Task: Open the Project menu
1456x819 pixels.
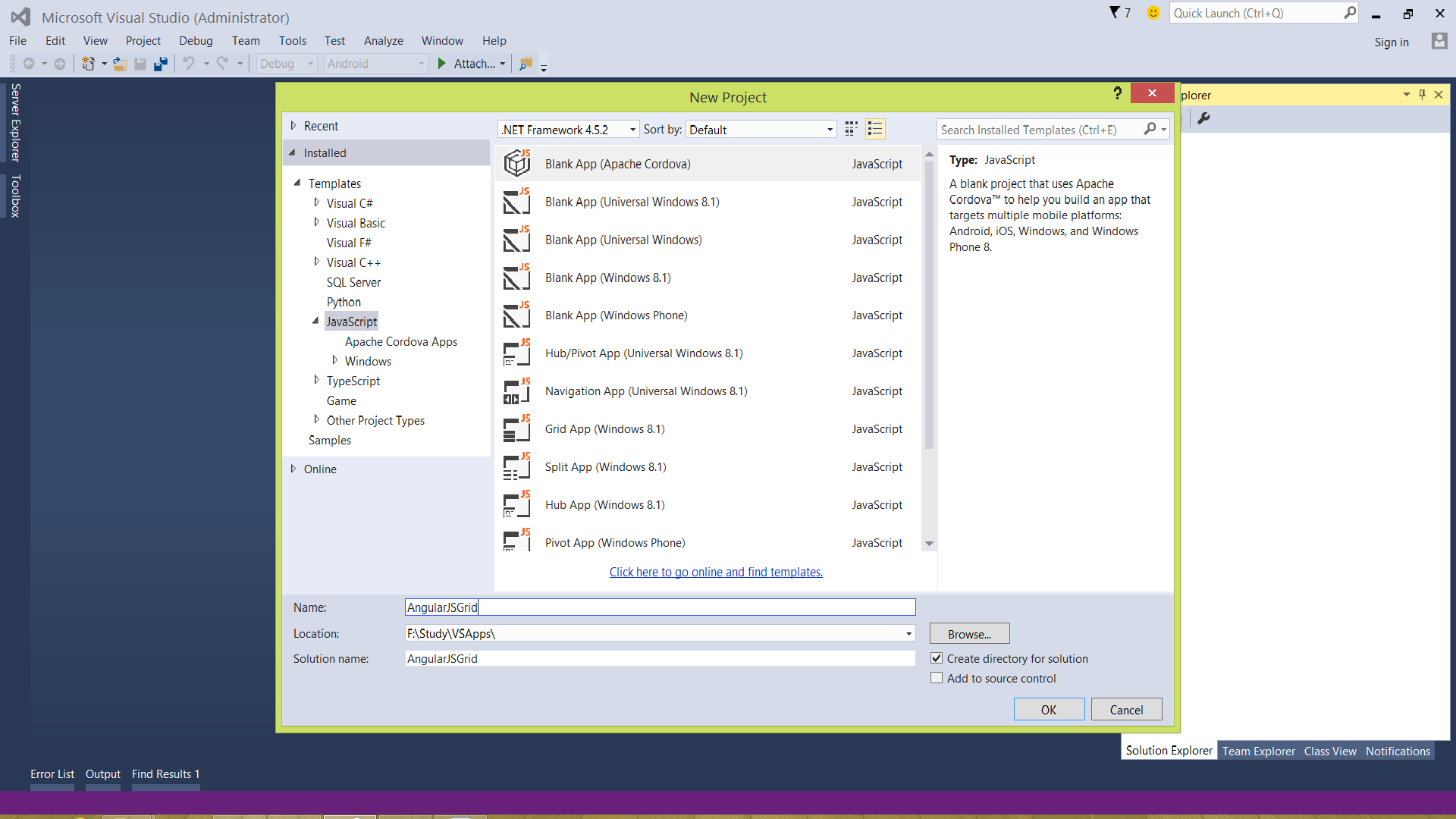Action: [x=143, y=41]
